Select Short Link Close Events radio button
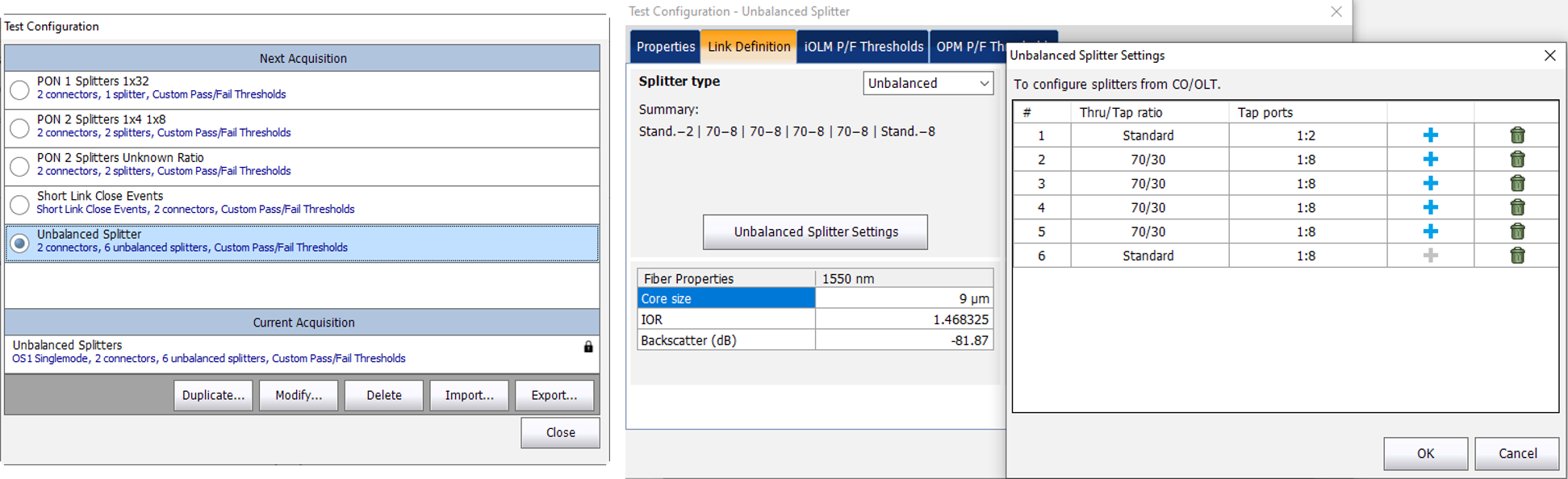This screenshot has height=479, width=1568. 19,205
